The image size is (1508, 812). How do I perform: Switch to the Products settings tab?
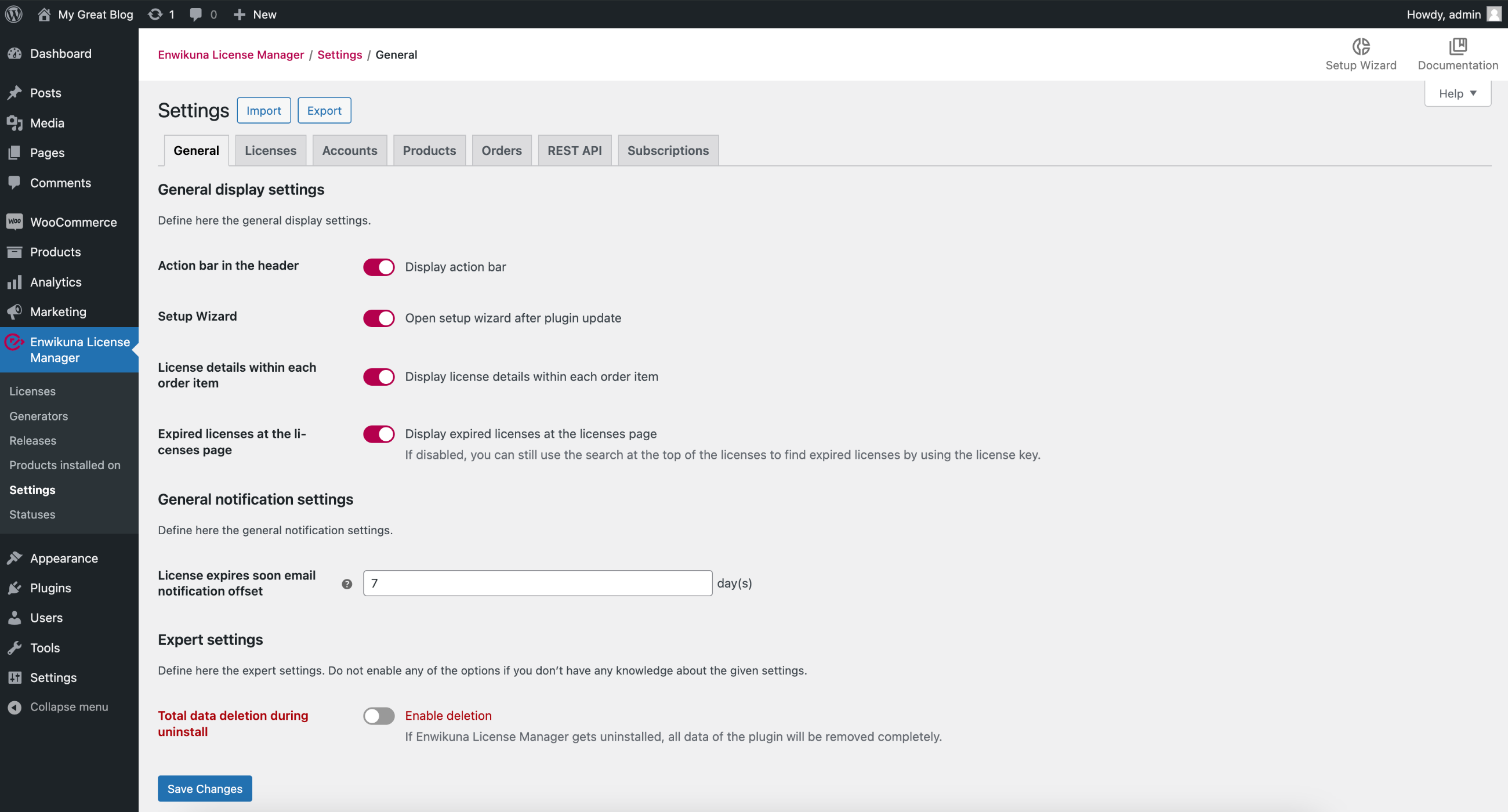[429, 150]
